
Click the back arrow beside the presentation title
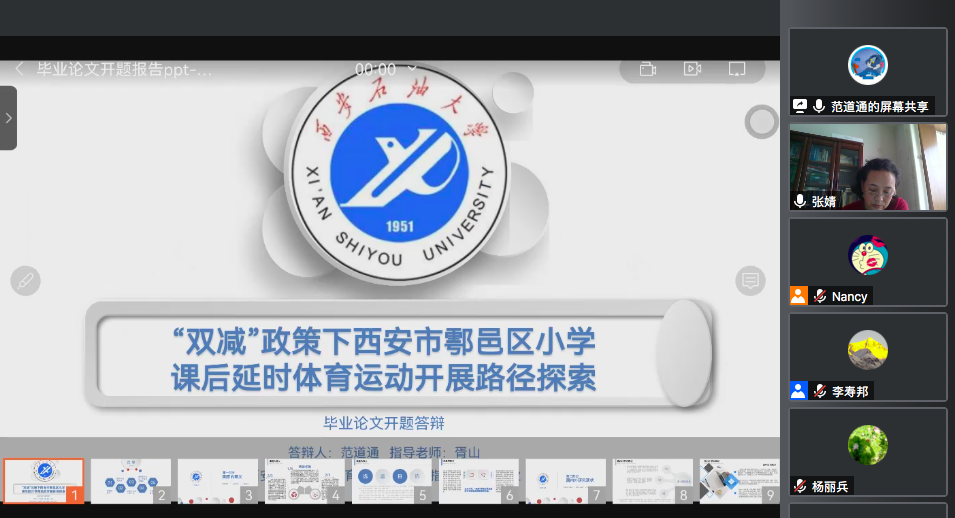coord(19,69)
